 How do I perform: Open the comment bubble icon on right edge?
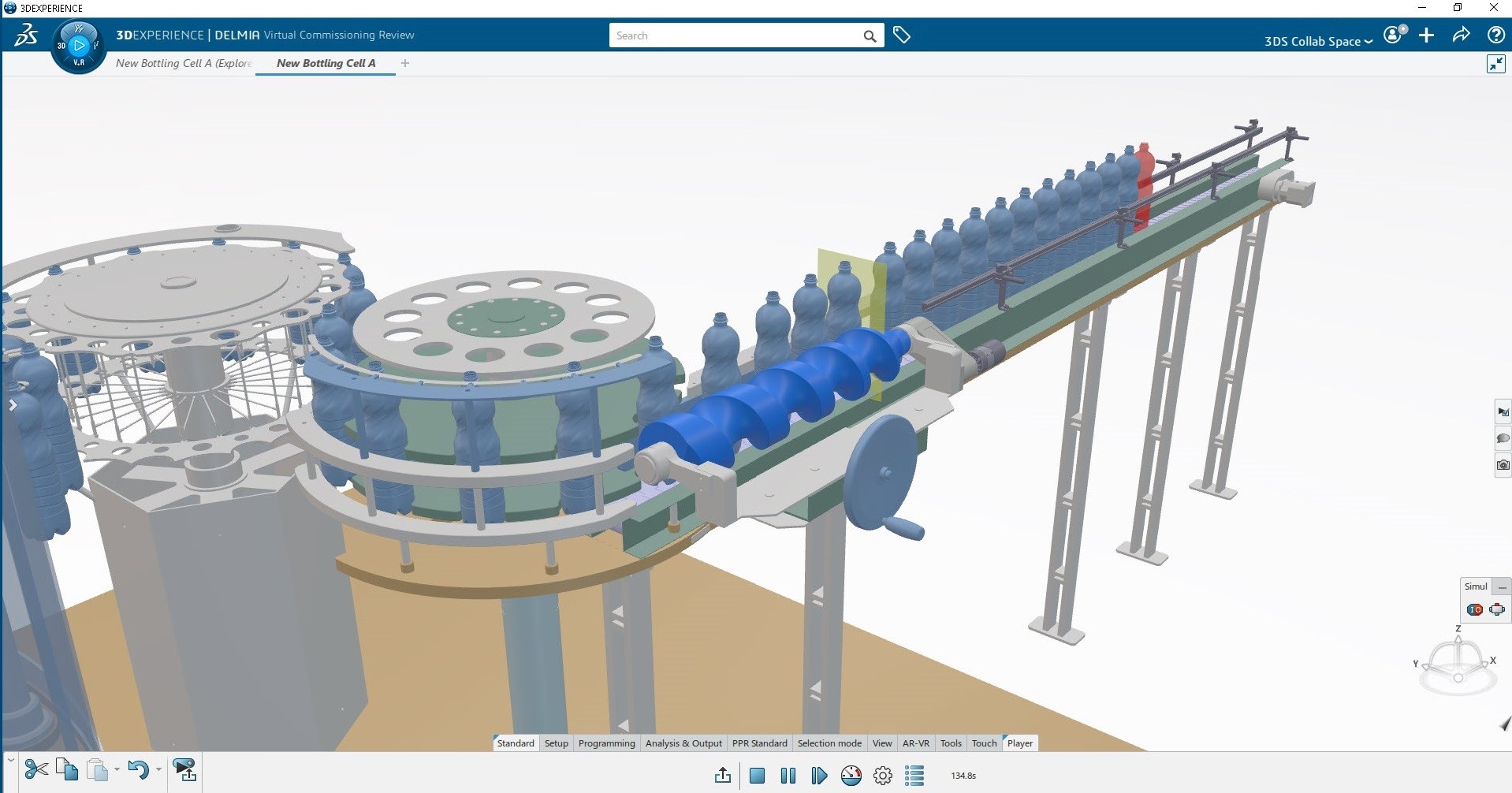click(1503, 438)
